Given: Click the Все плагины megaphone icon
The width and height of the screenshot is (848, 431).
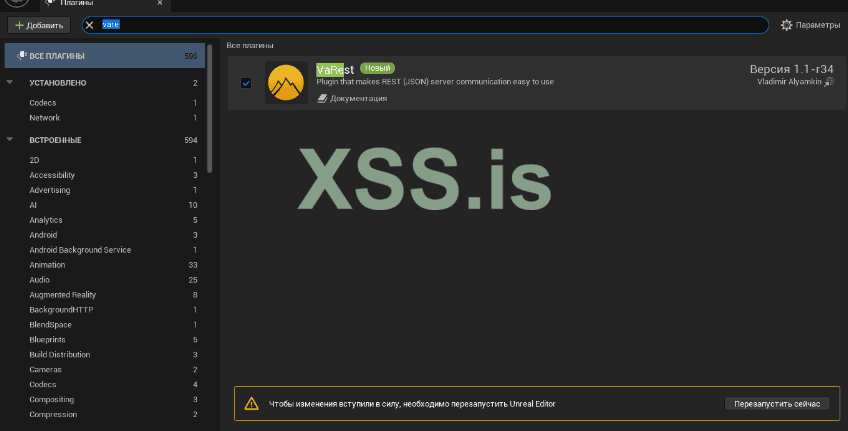Looking at the screenshot, I should pyautogui.click(x=22, y=56).
